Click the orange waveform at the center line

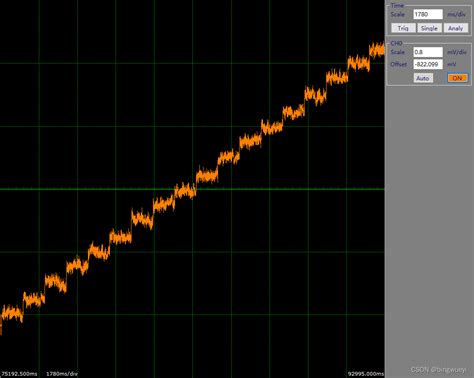click(x=185, y=190)
